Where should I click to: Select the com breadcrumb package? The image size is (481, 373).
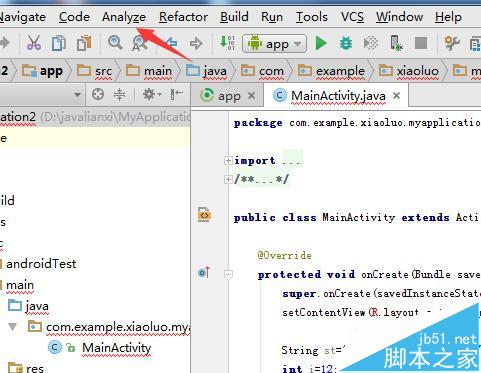pos(263,71)
